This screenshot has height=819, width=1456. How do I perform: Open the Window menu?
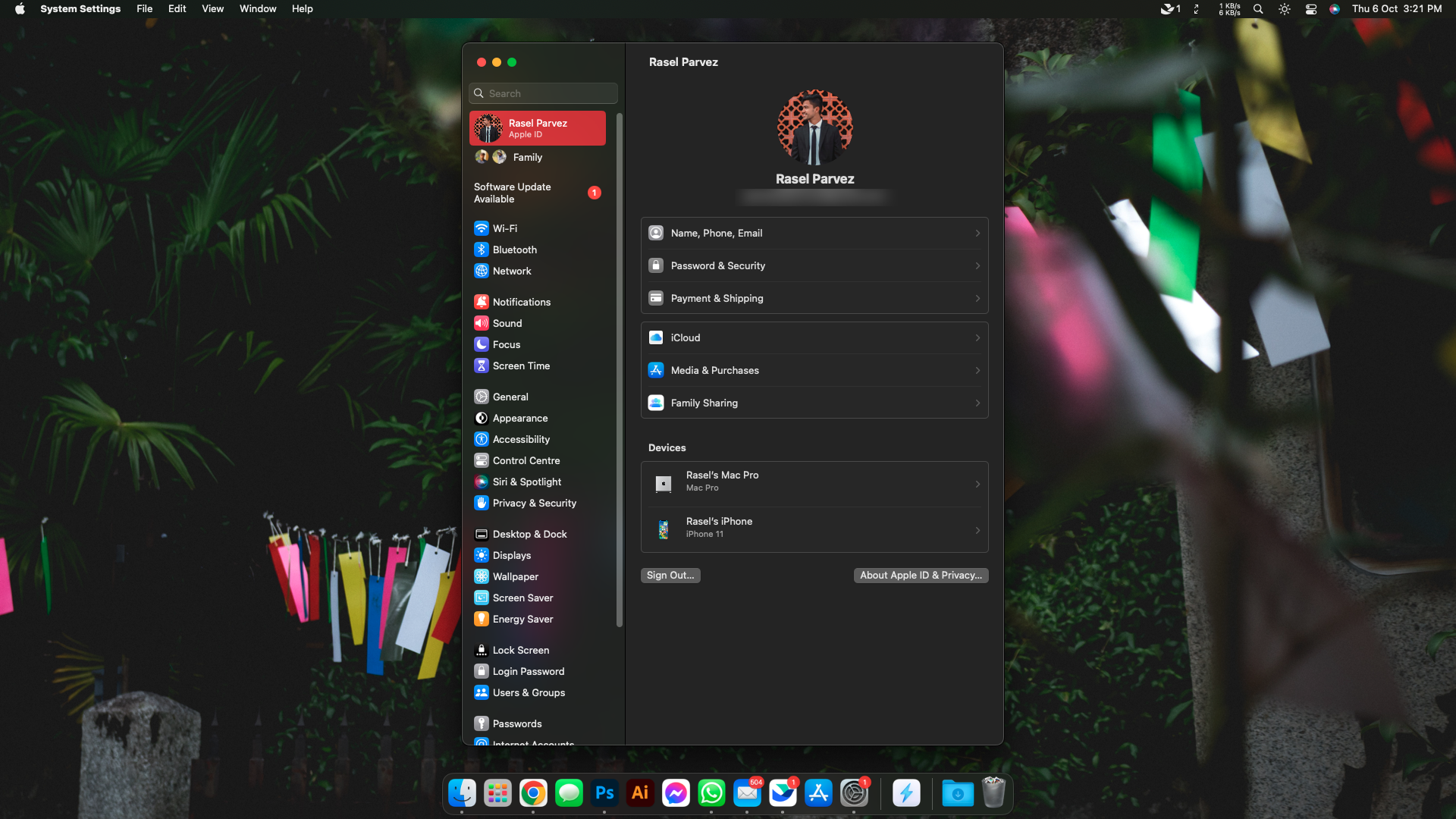[x=258, y=8]
